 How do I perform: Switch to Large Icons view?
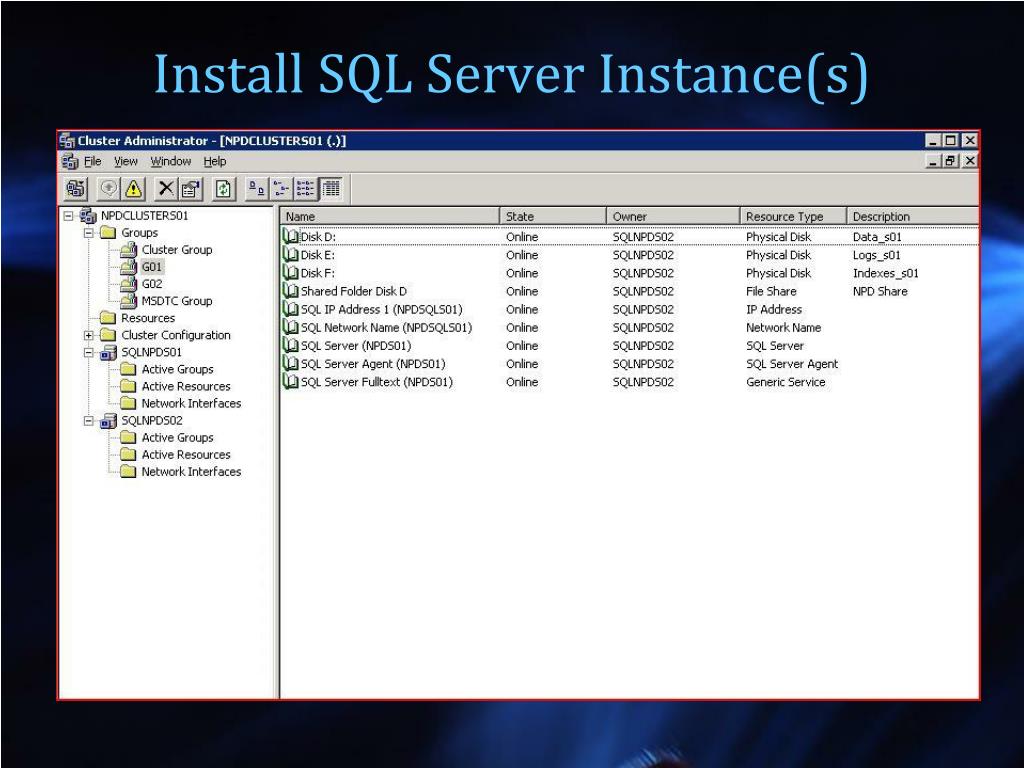point(255,189)
